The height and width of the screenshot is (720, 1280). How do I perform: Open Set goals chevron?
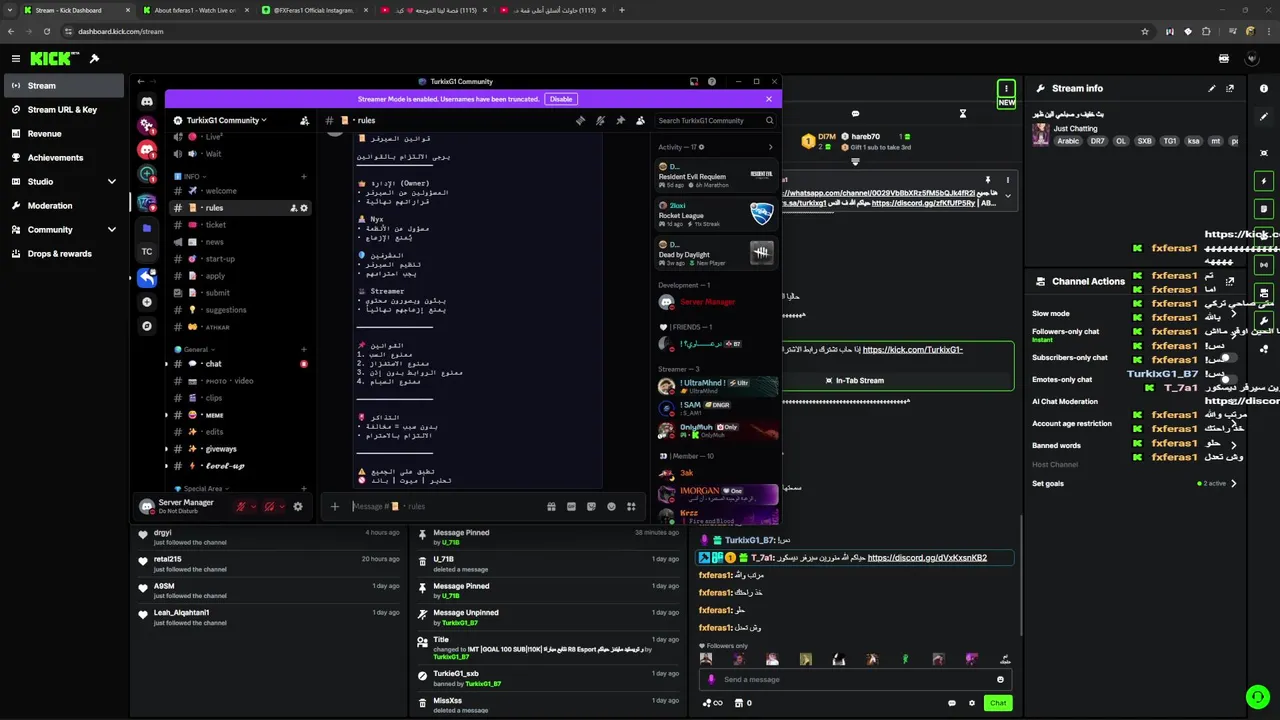click(1233, 483)
